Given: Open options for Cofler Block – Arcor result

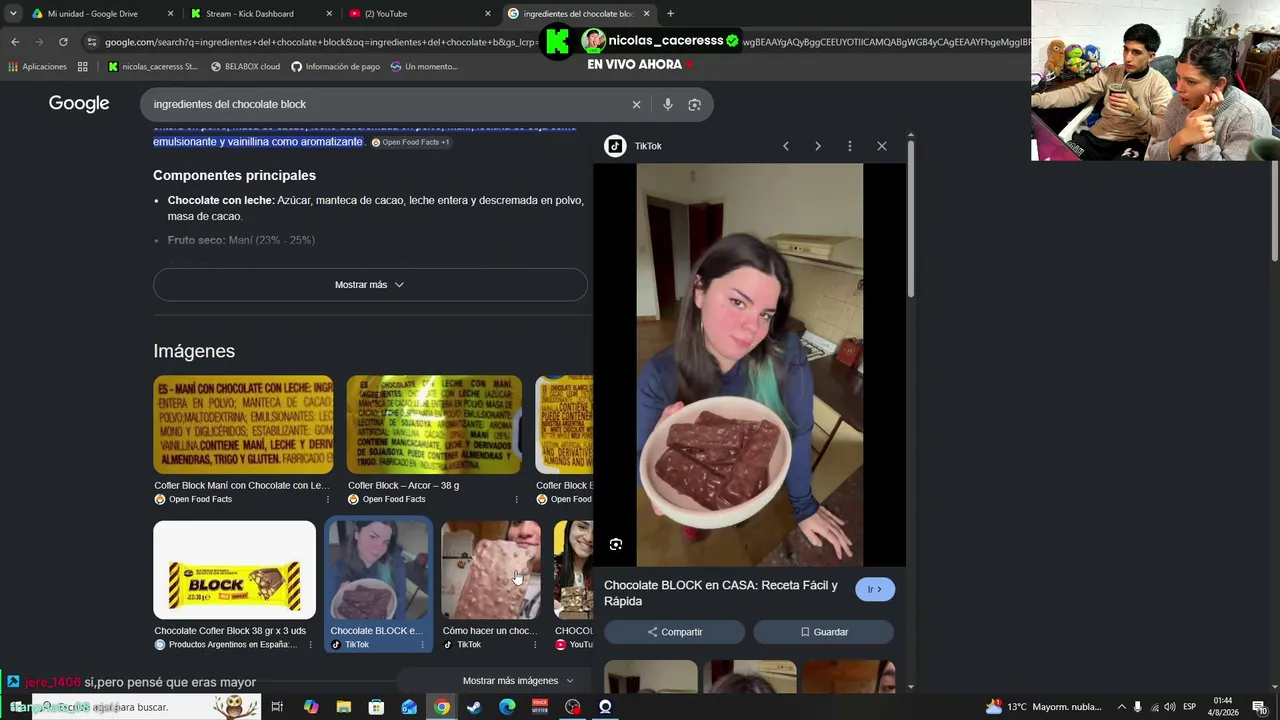Looking at the screenshot, I should [x=516, y=499].
